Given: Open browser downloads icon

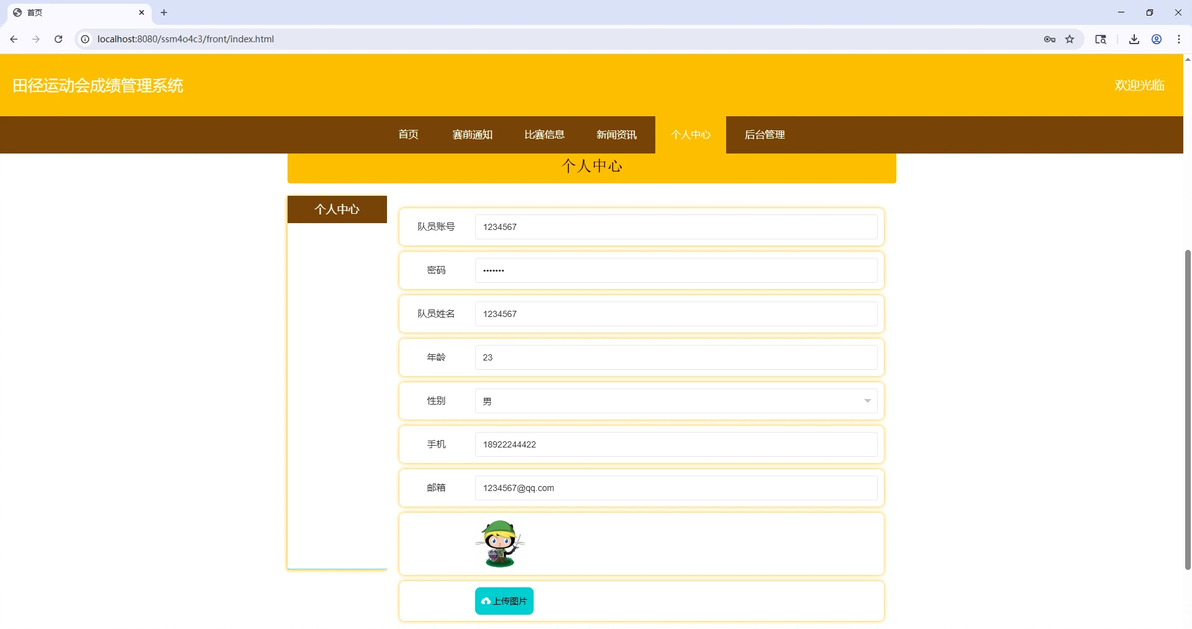Looking at the screenshot, I should [x=1133, y=39].
